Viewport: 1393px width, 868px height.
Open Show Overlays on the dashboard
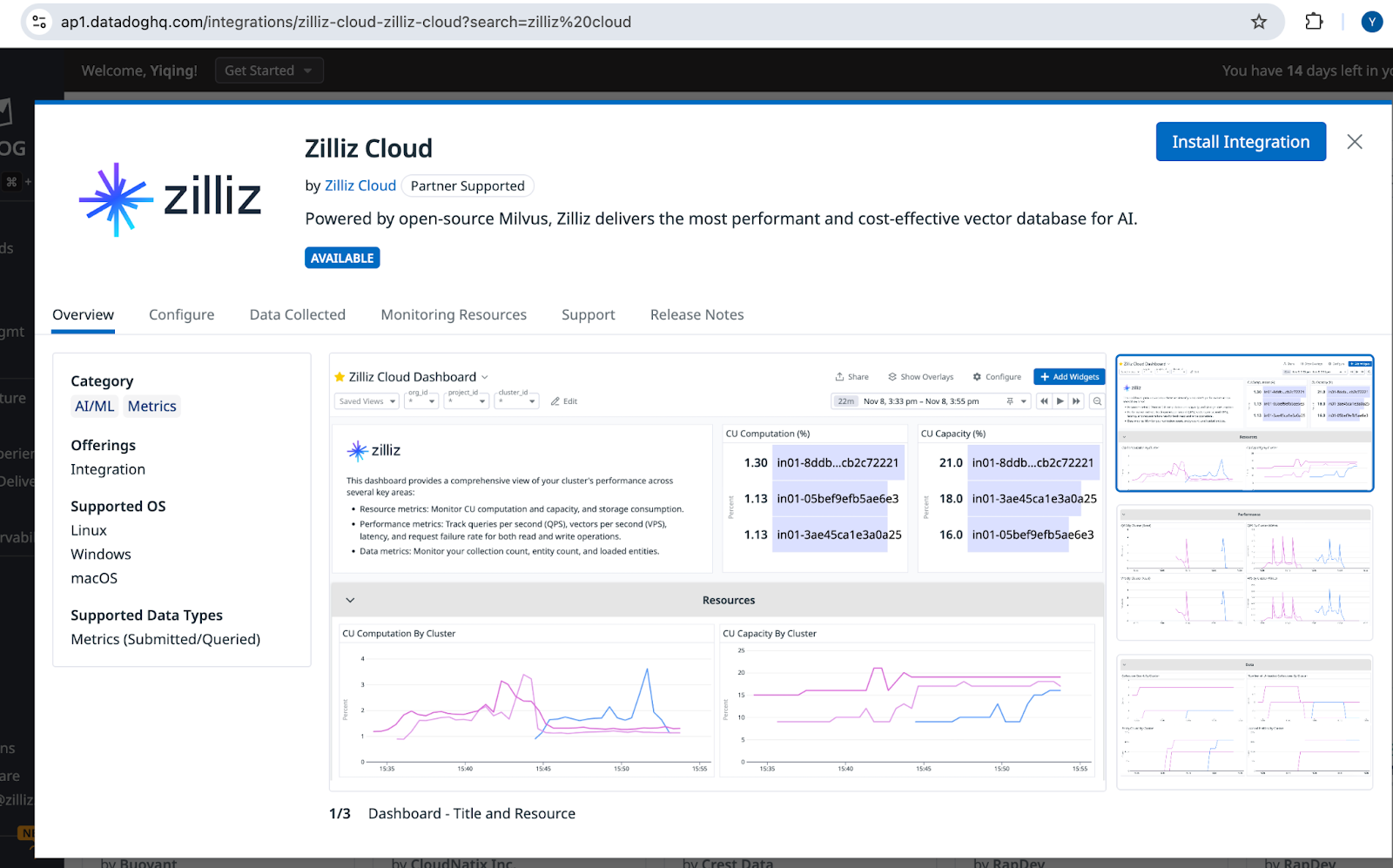920,376
